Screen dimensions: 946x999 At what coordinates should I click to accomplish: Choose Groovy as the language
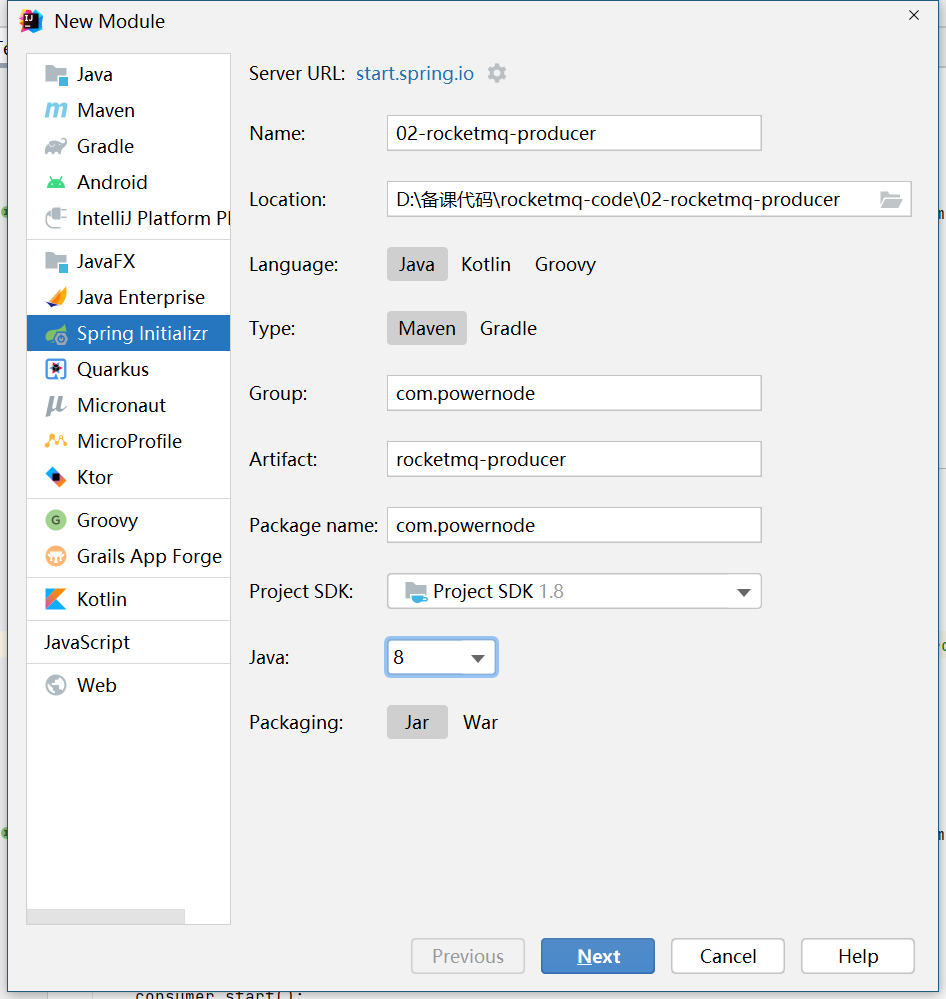coord(565,265)
